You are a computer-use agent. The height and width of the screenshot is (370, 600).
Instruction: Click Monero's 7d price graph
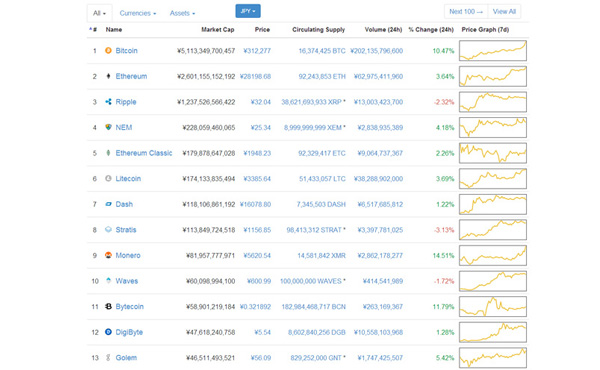[x=493, y=255]
